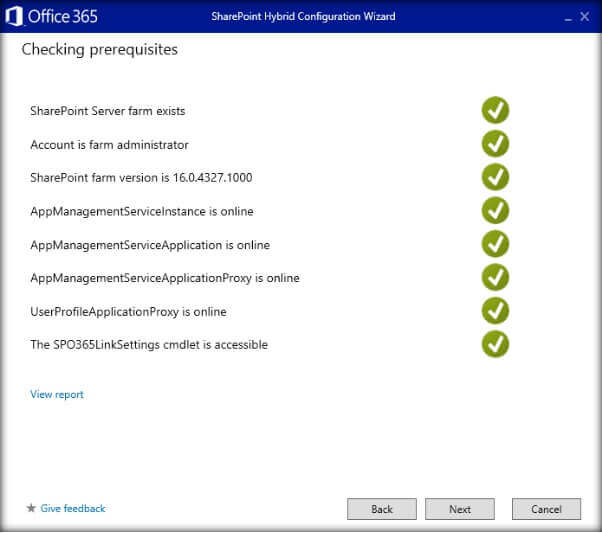Click checkmark for UserProfileApplicationProxy is online
This screenshot has width=602, height=533.
tap(495, 311)
